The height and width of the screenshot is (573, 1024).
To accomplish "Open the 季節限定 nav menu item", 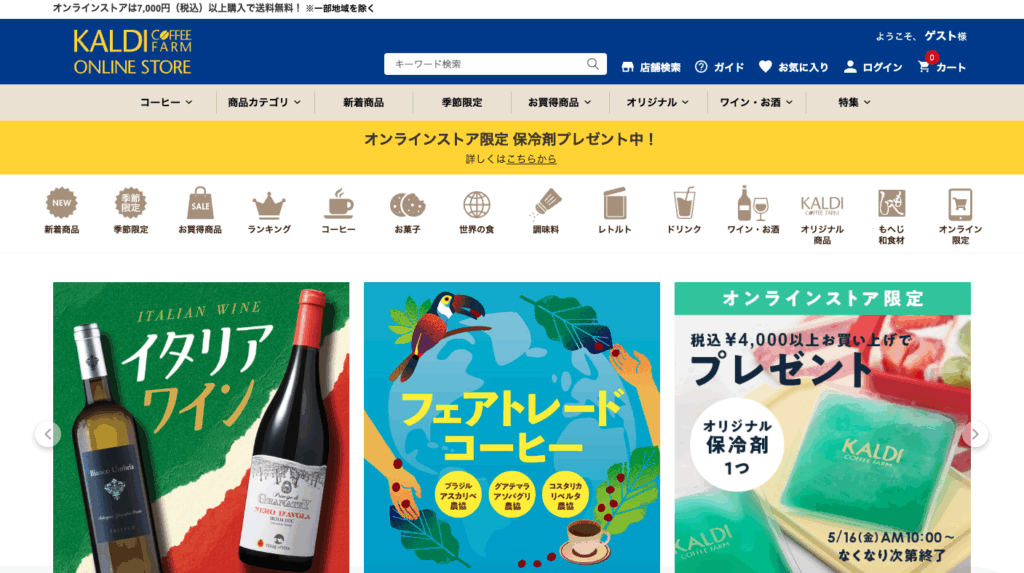I will 462,103.
